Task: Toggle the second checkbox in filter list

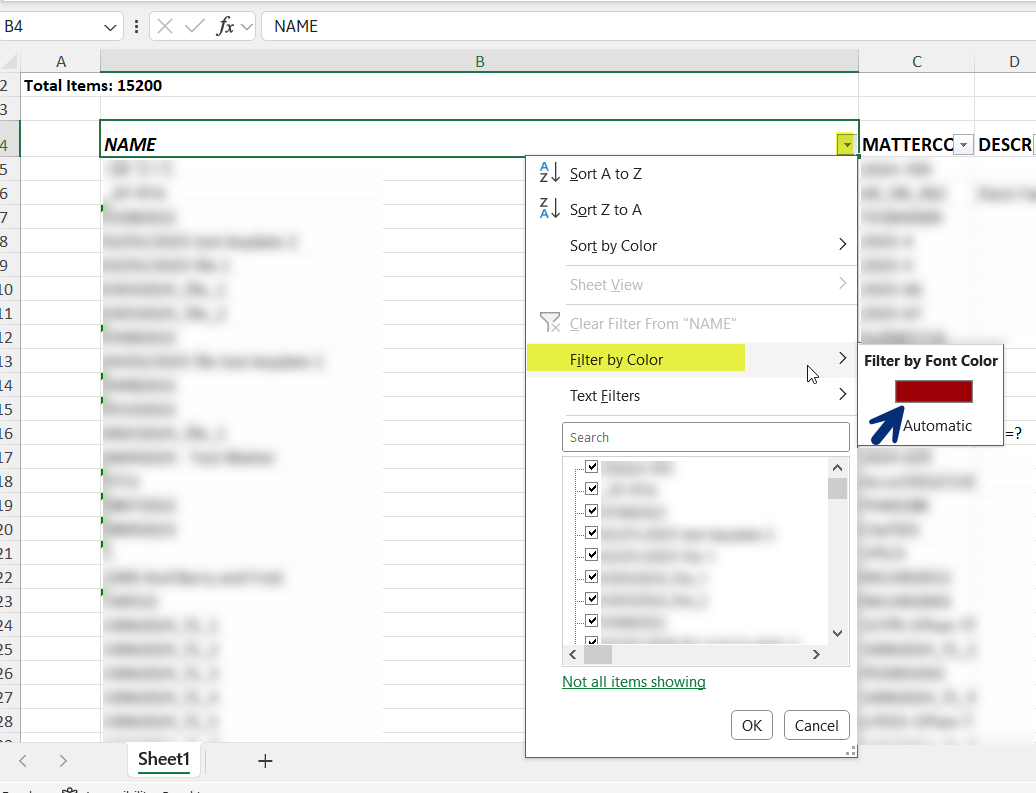Action: [x=591, y=488]
